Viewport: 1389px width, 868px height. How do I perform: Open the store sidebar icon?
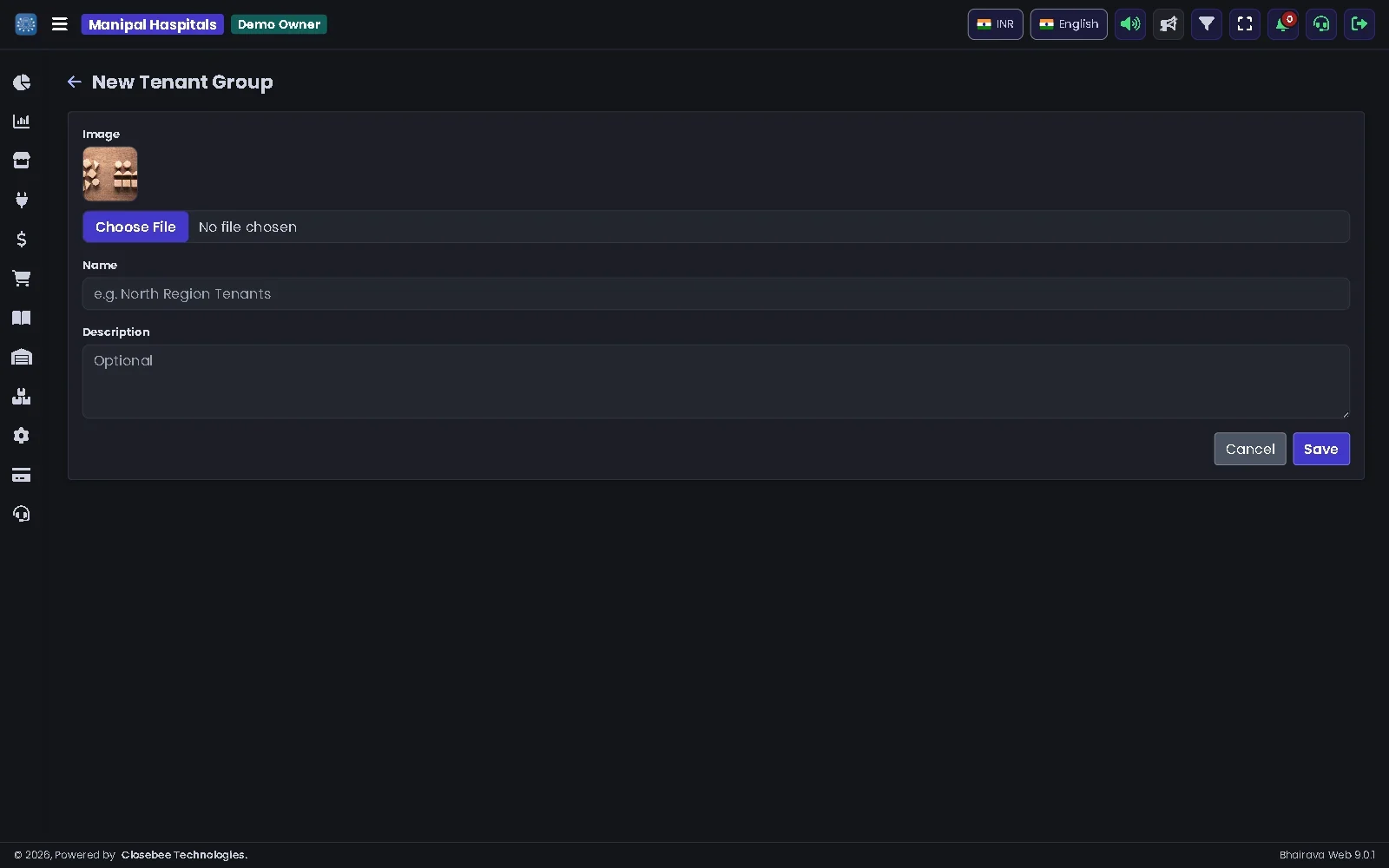click(x=22, y=161)
